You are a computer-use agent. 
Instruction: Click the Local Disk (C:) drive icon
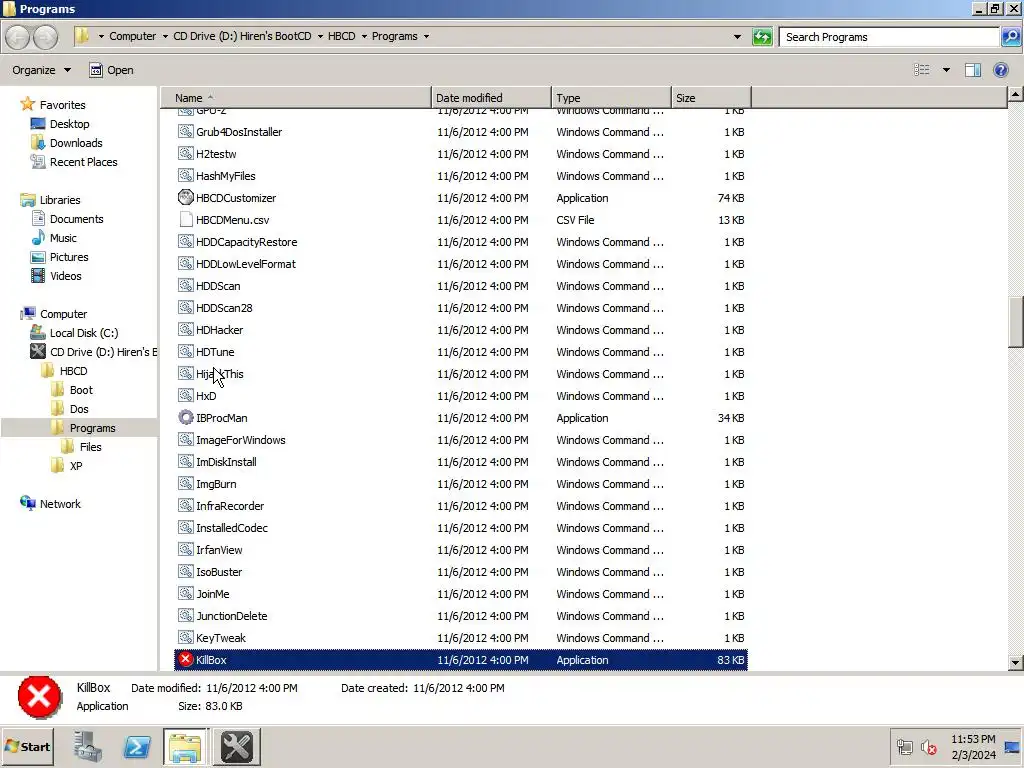click(x=38, y=332)
